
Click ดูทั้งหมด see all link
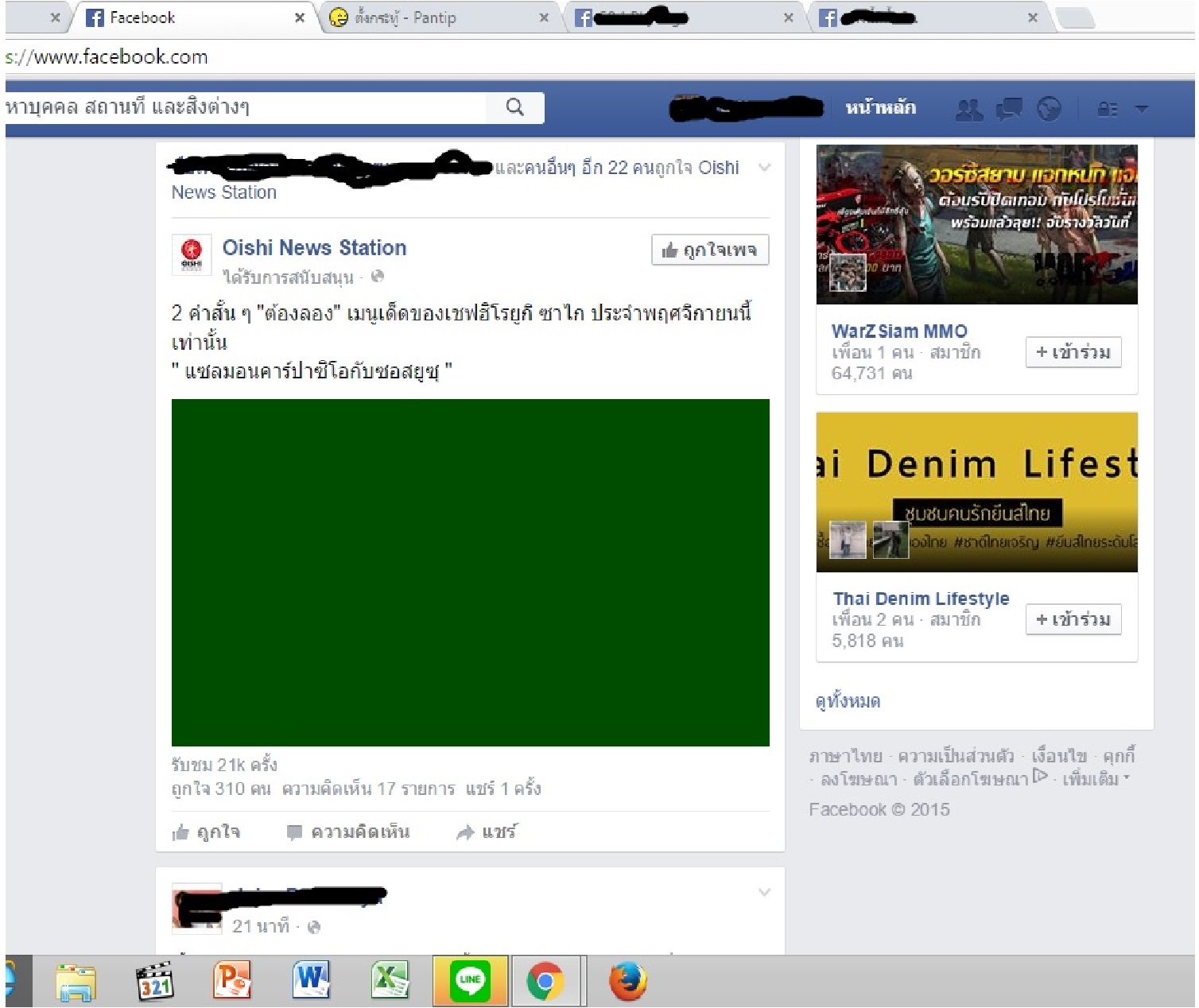(x=848, y=701)
